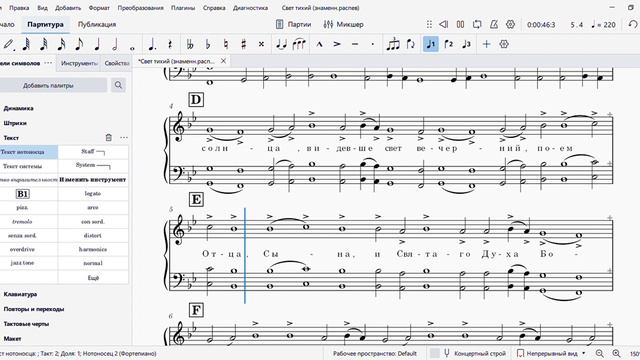Open the Правка menu

[19, 8]
